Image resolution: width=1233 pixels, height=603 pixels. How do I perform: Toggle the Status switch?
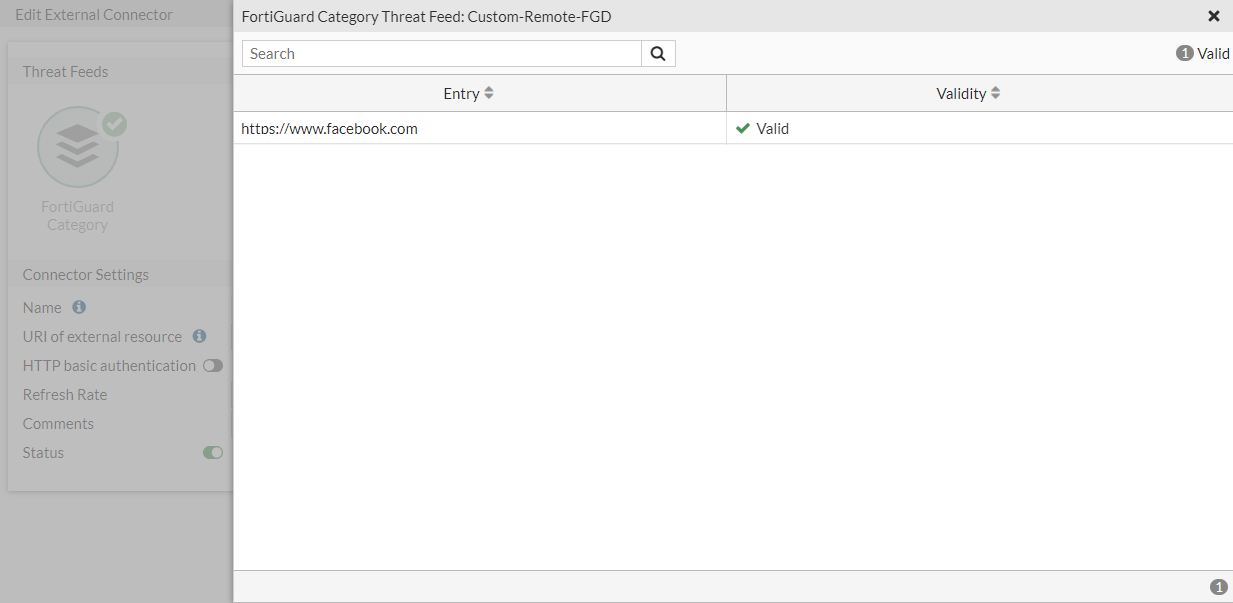tap(212, 453)
